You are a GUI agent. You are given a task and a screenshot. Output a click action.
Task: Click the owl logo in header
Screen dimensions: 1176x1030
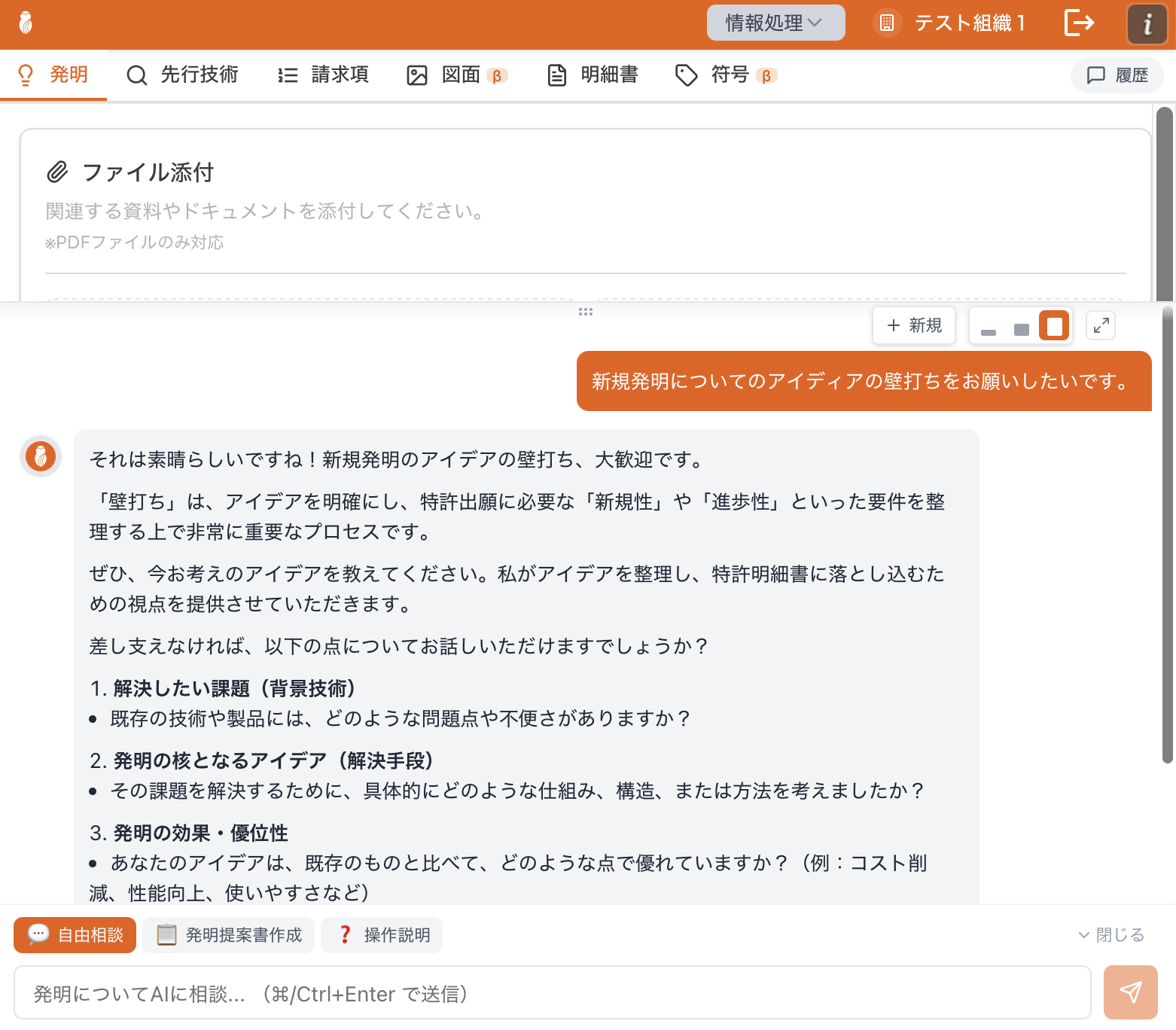(x=26, y=23)
